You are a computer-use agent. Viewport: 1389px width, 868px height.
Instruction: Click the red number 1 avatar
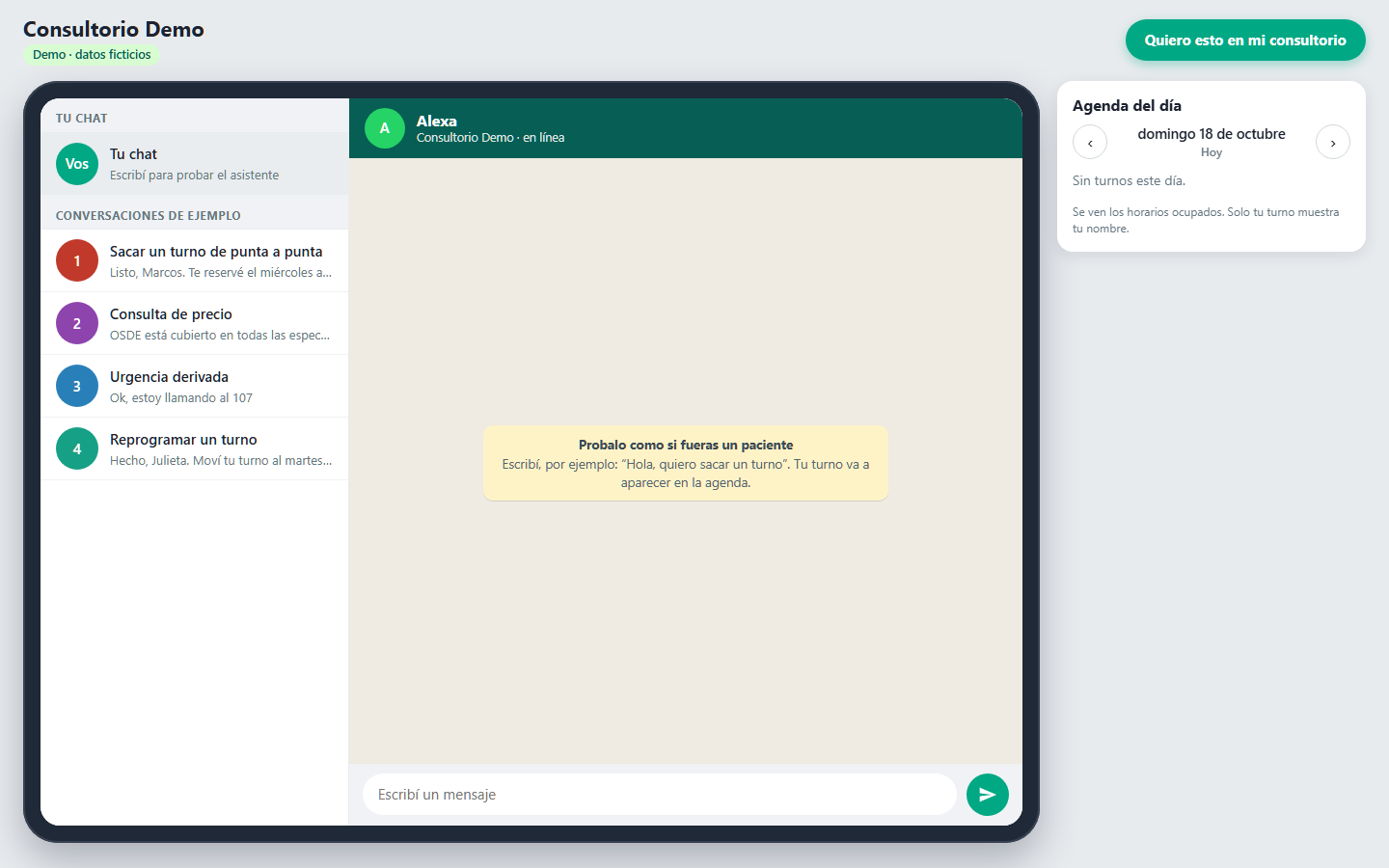[77, 260]
